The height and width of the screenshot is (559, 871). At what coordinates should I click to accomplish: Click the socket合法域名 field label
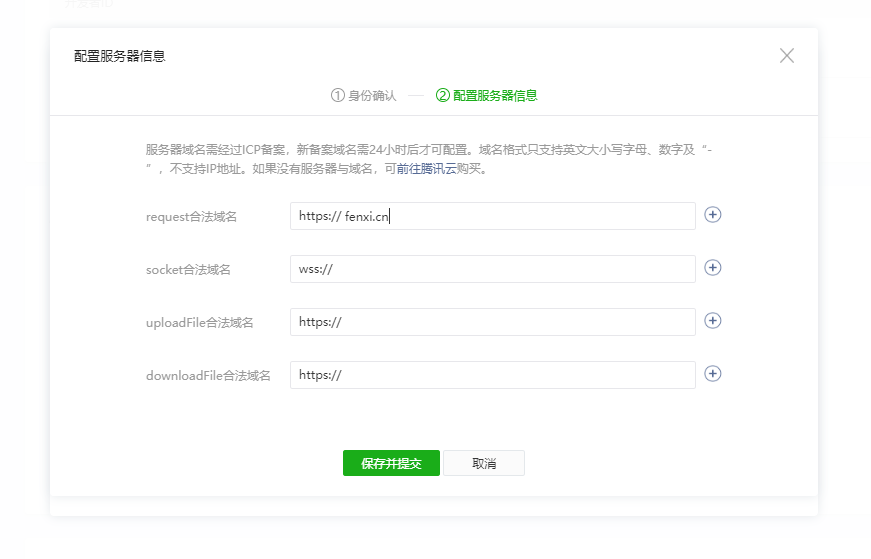coord(188,270)
